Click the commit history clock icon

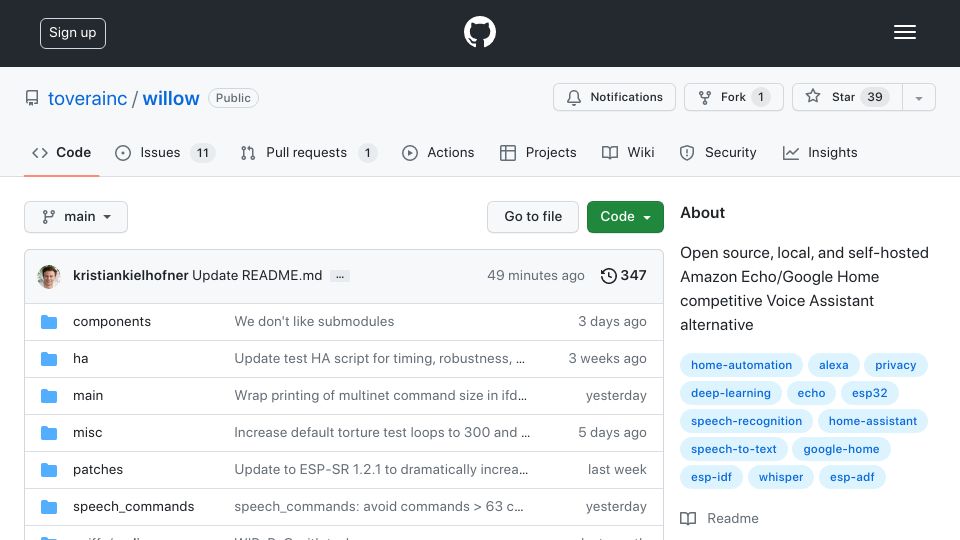(608, 276)
